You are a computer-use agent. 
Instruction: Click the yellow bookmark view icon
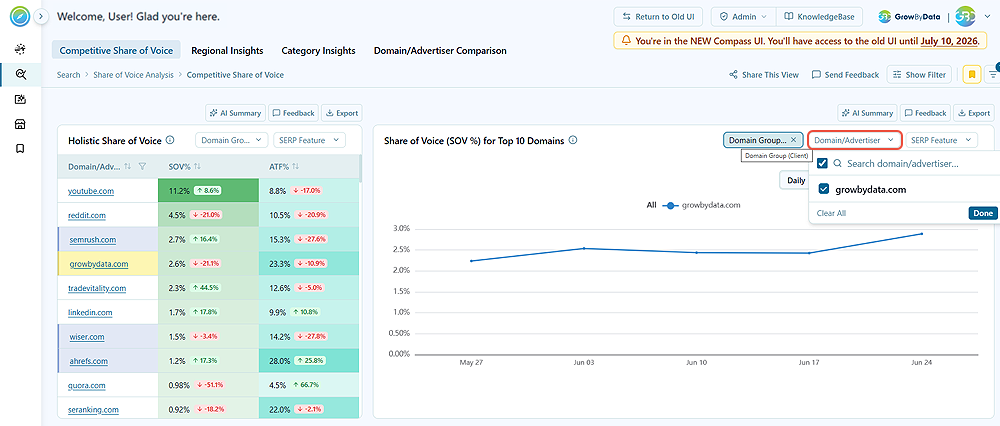click(971, 75)
